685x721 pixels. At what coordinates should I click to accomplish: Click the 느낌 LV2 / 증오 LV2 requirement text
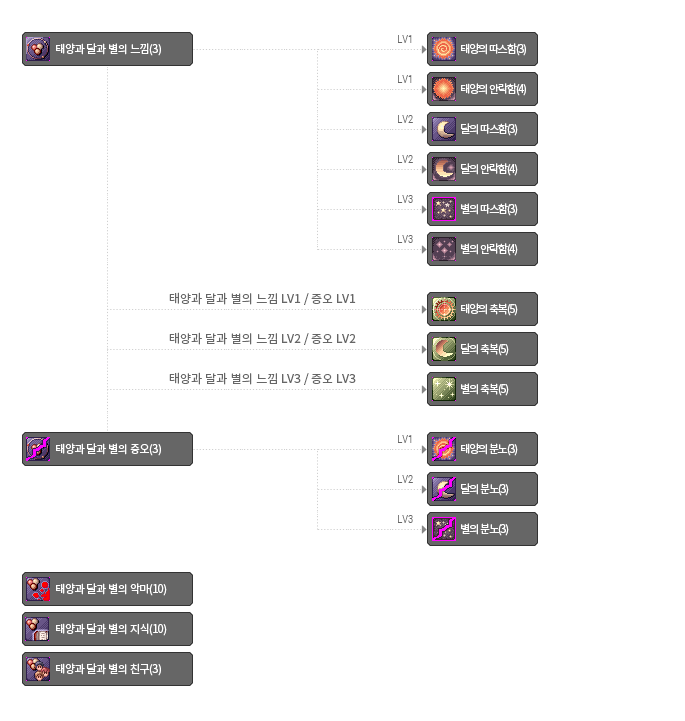click(x=262, y=339)
